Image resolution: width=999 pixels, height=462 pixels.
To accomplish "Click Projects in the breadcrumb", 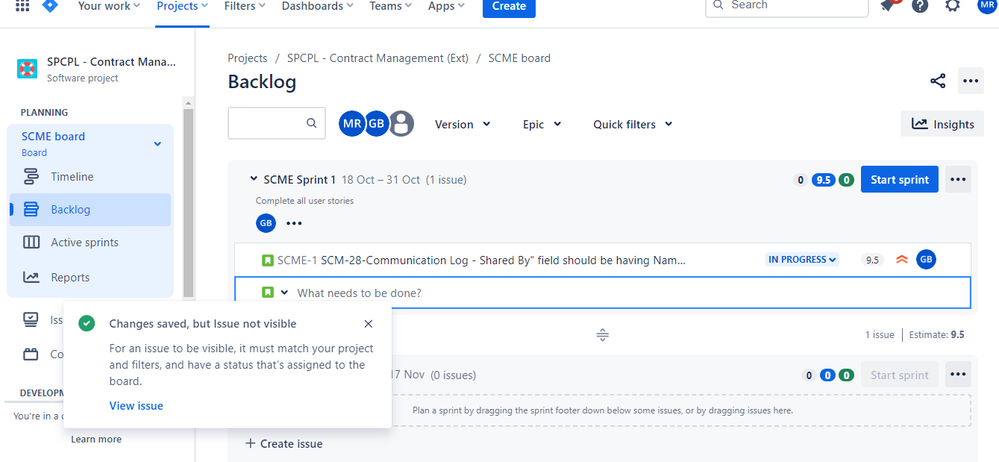I will pyautogui.click(x=247, y=58).
